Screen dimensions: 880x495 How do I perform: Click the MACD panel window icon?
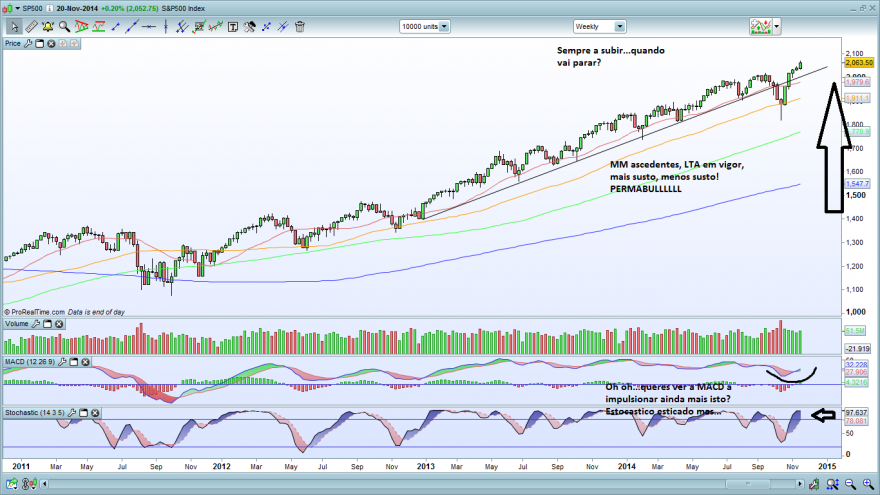(74, 362)
